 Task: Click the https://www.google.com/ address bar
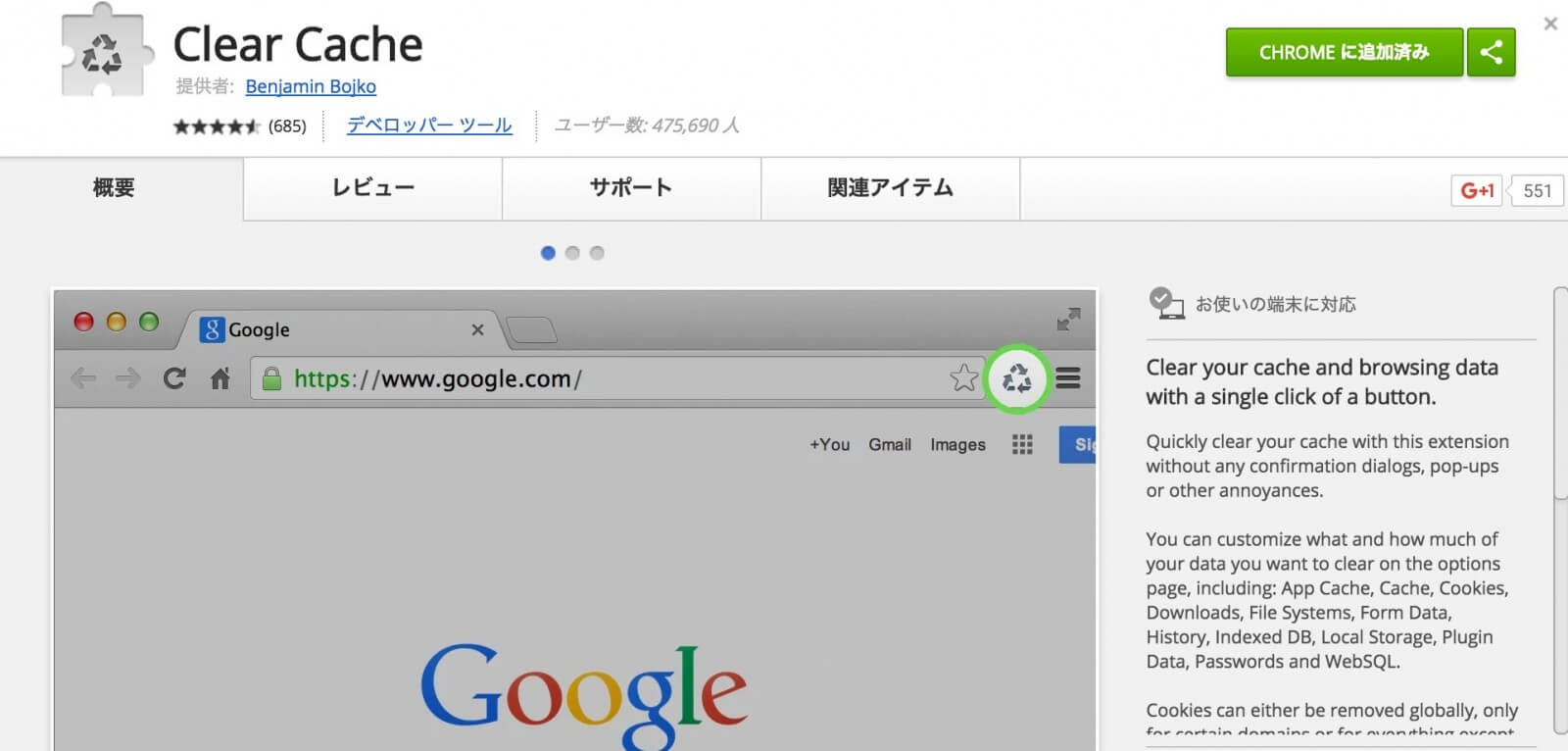point(617,378)
